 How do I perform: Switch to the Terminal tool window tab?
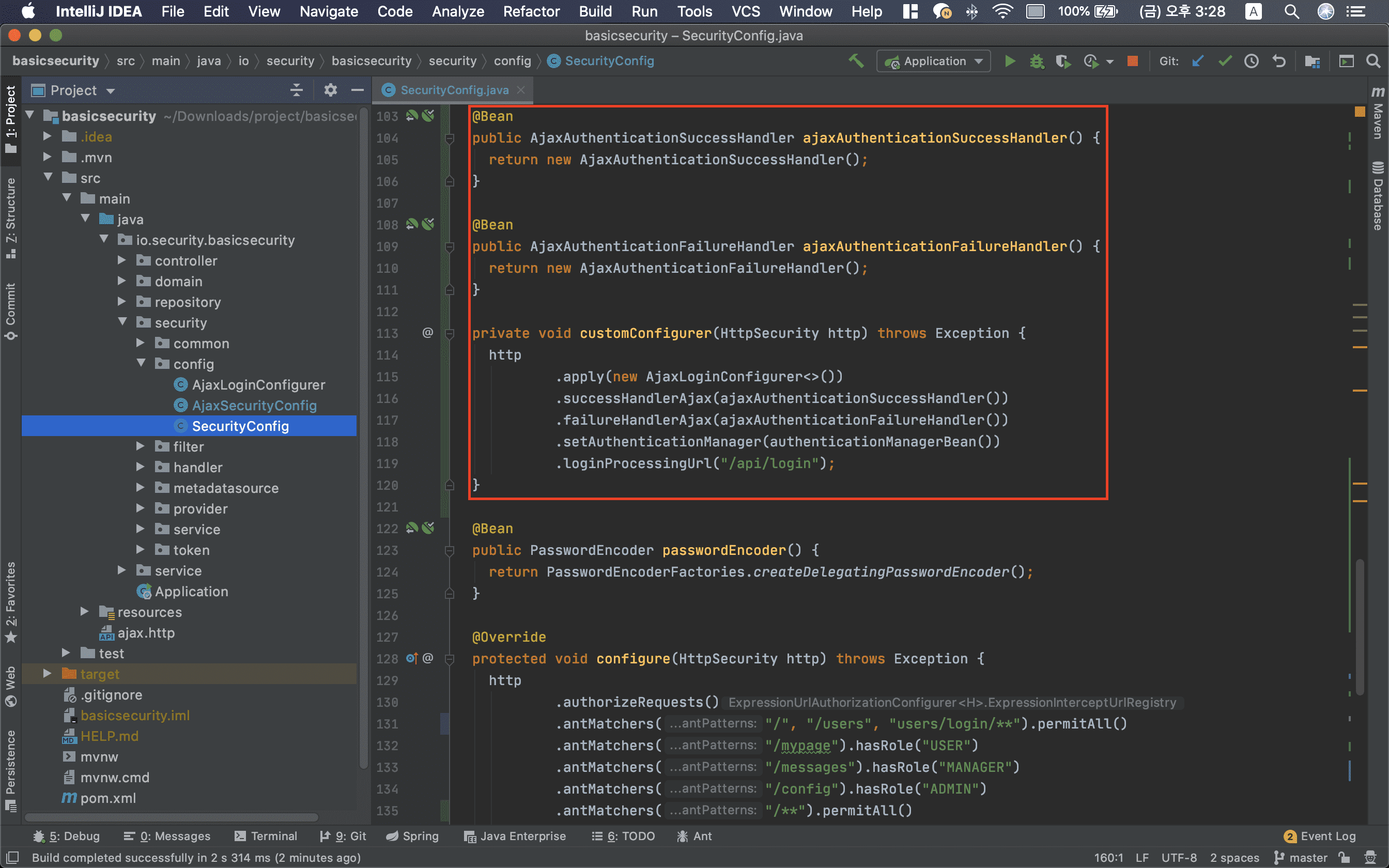point(266,836)
